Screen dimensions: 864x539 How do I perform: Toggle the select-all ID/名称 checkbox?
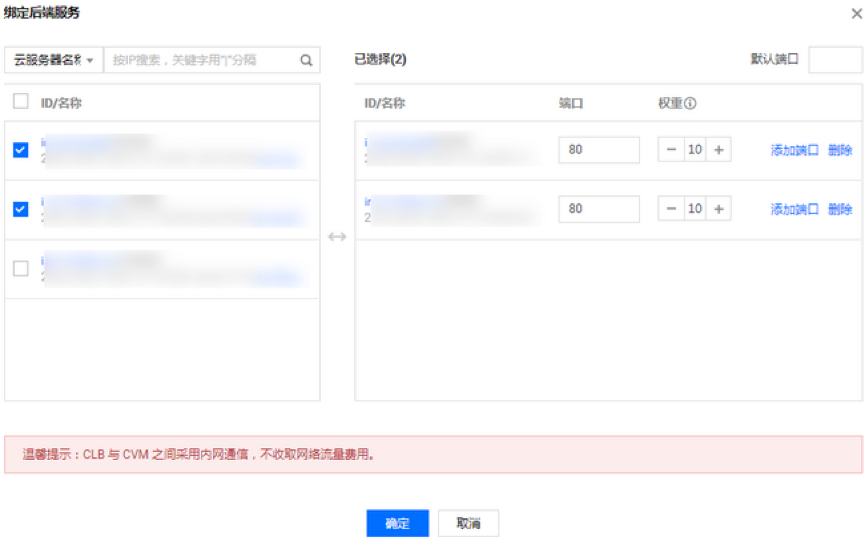pos(21,101)
